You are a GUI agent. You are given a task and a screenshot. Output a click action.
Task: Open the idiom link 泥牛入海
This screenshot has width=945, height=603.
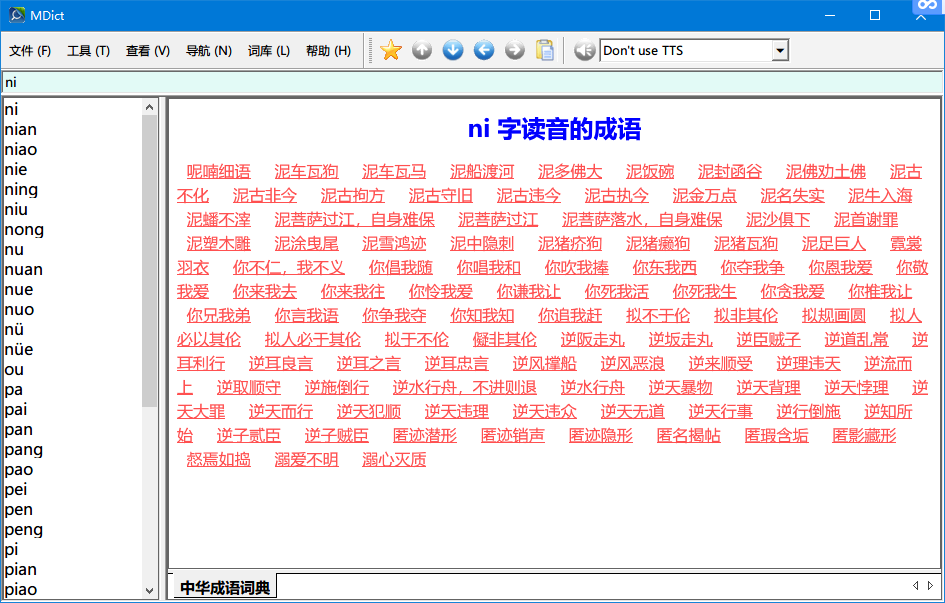(880, 196)
